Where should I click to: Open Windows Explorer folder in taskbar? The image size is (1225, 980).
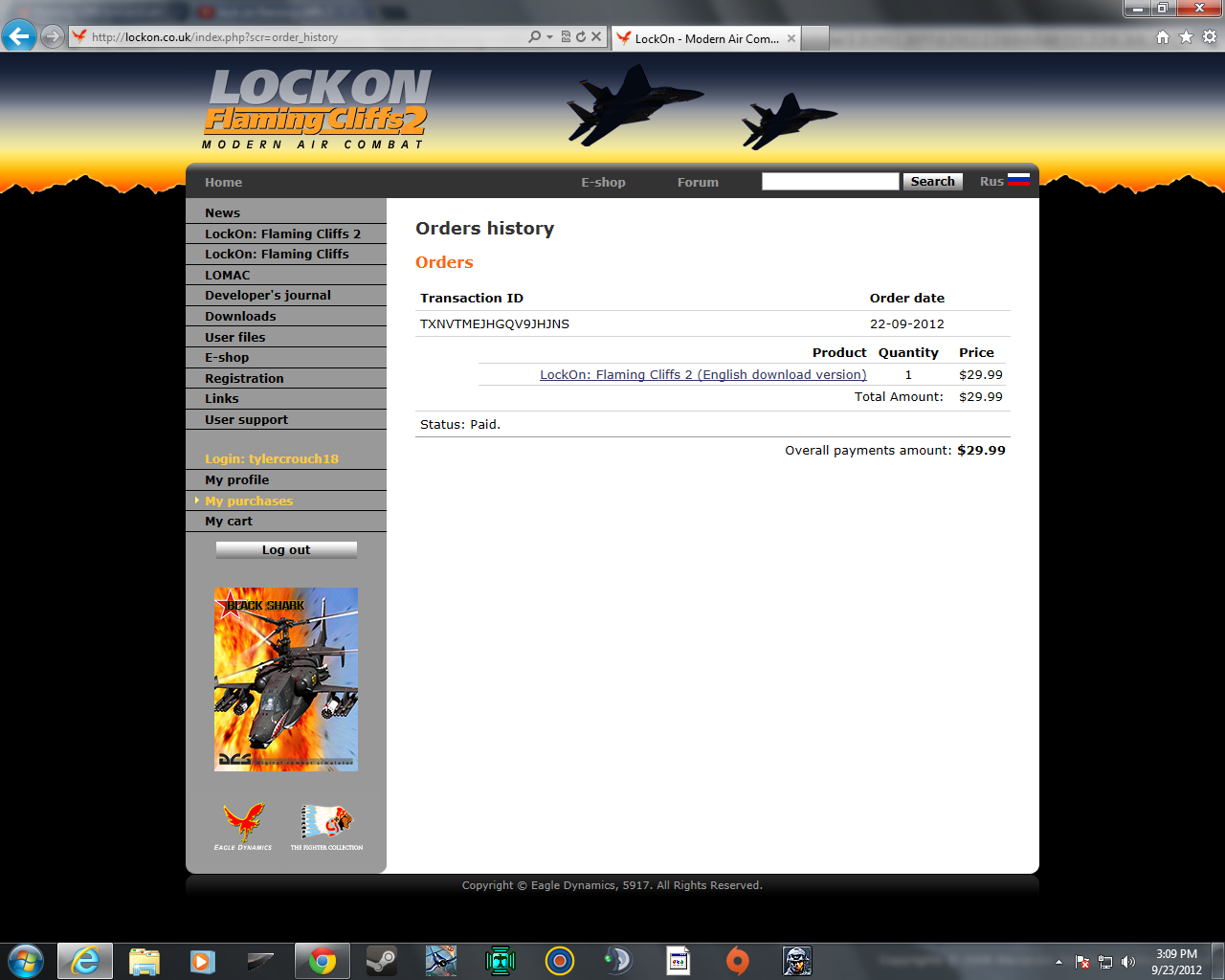coord(144,960)
